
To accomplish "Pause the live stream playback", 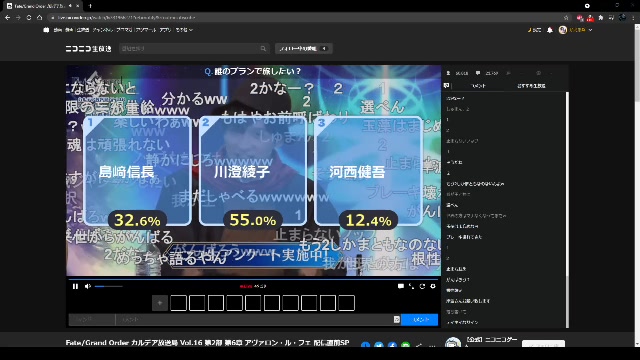I will (75, 287).
